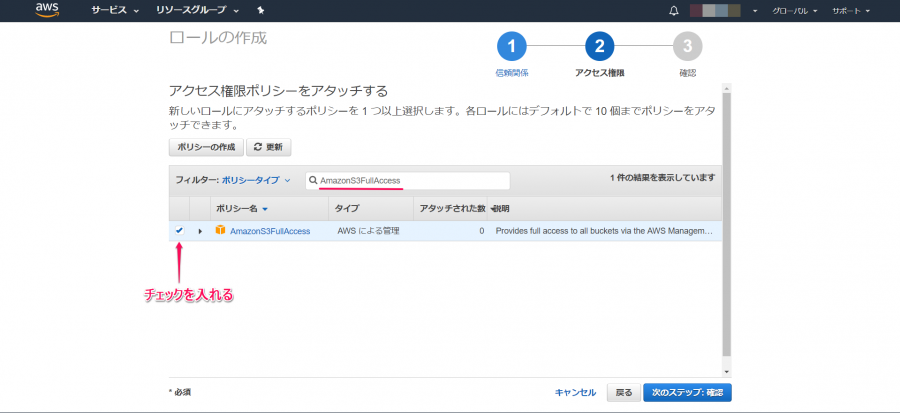The image size is (900, 413).
Task: Go to step 1 circle
Action: coord(511,46)
